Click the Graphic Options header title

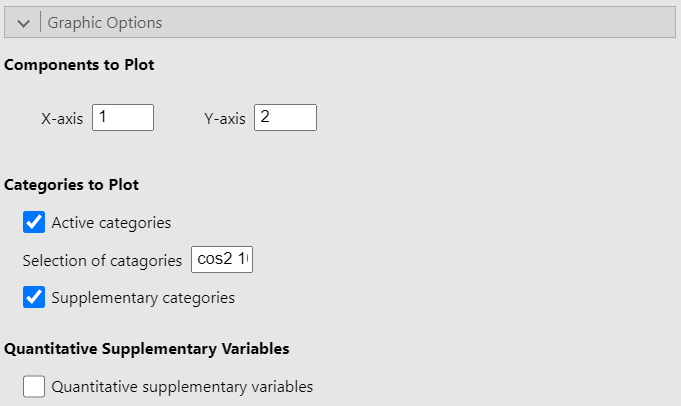105,23
